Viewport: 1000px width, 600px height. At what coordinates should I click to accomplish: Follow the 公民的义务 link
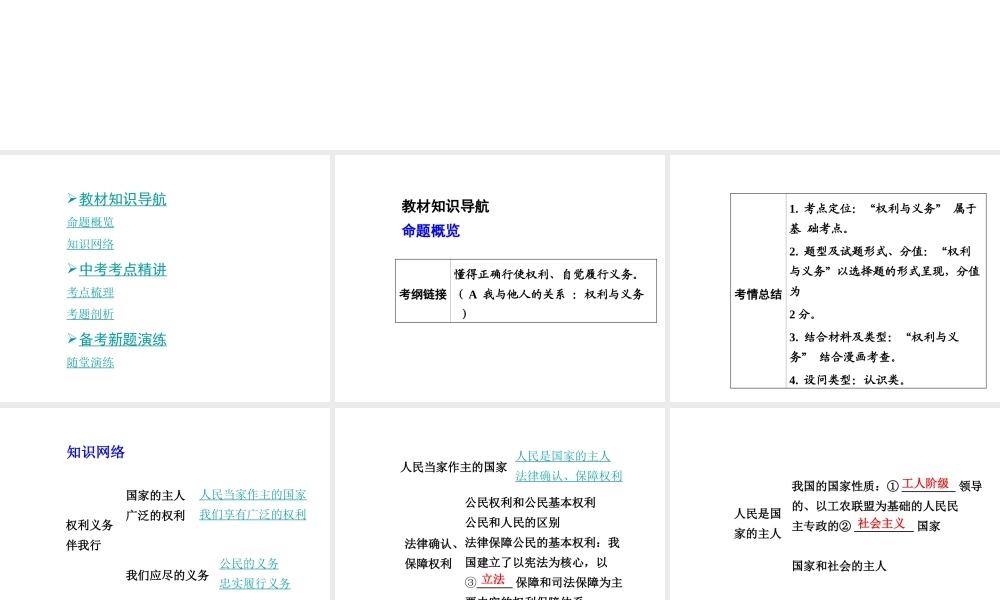click(249, 564)
